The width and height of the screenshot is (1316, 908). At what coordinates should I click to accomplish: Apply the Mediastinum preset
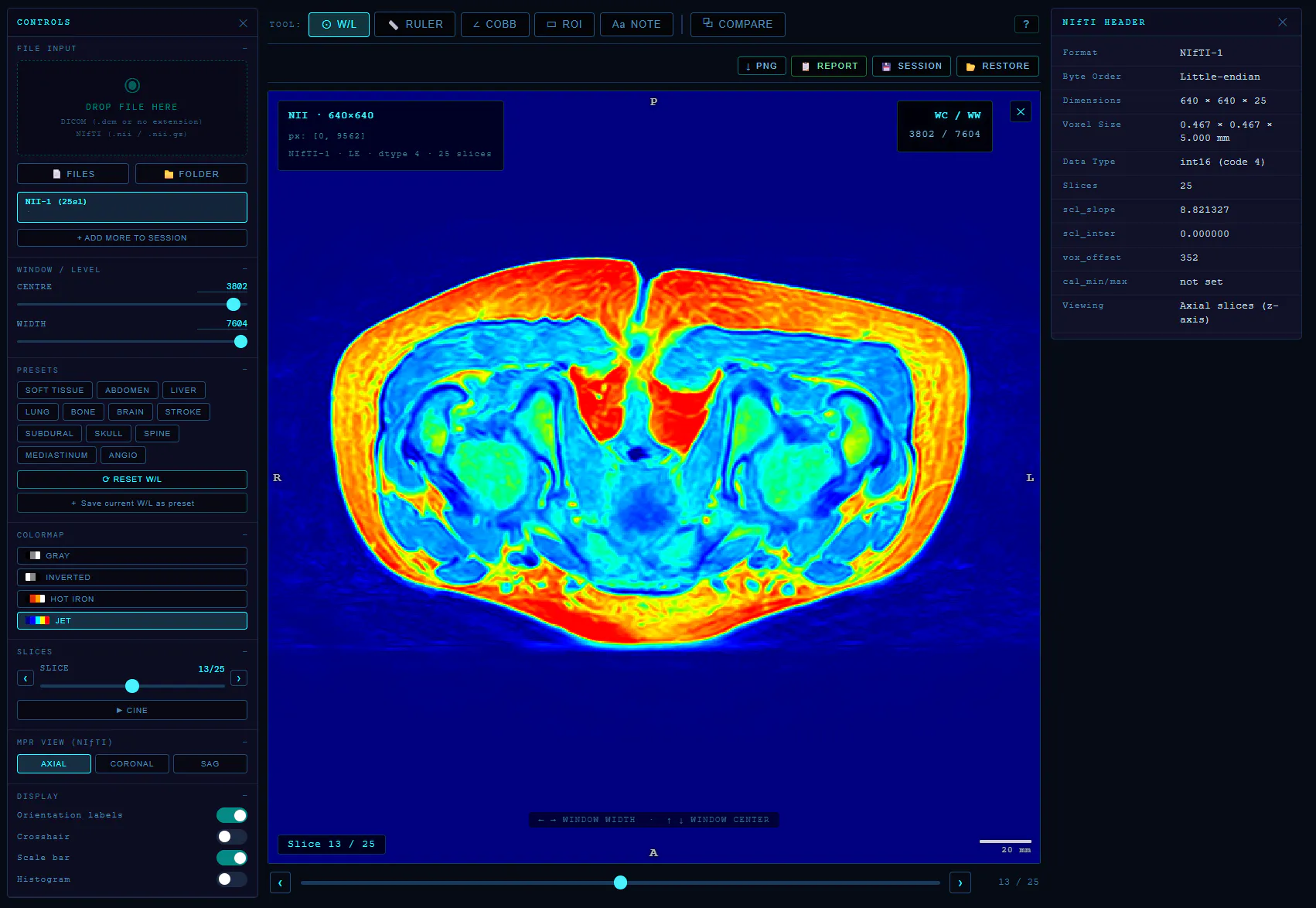pyautogui.click(x=56, y=456)
